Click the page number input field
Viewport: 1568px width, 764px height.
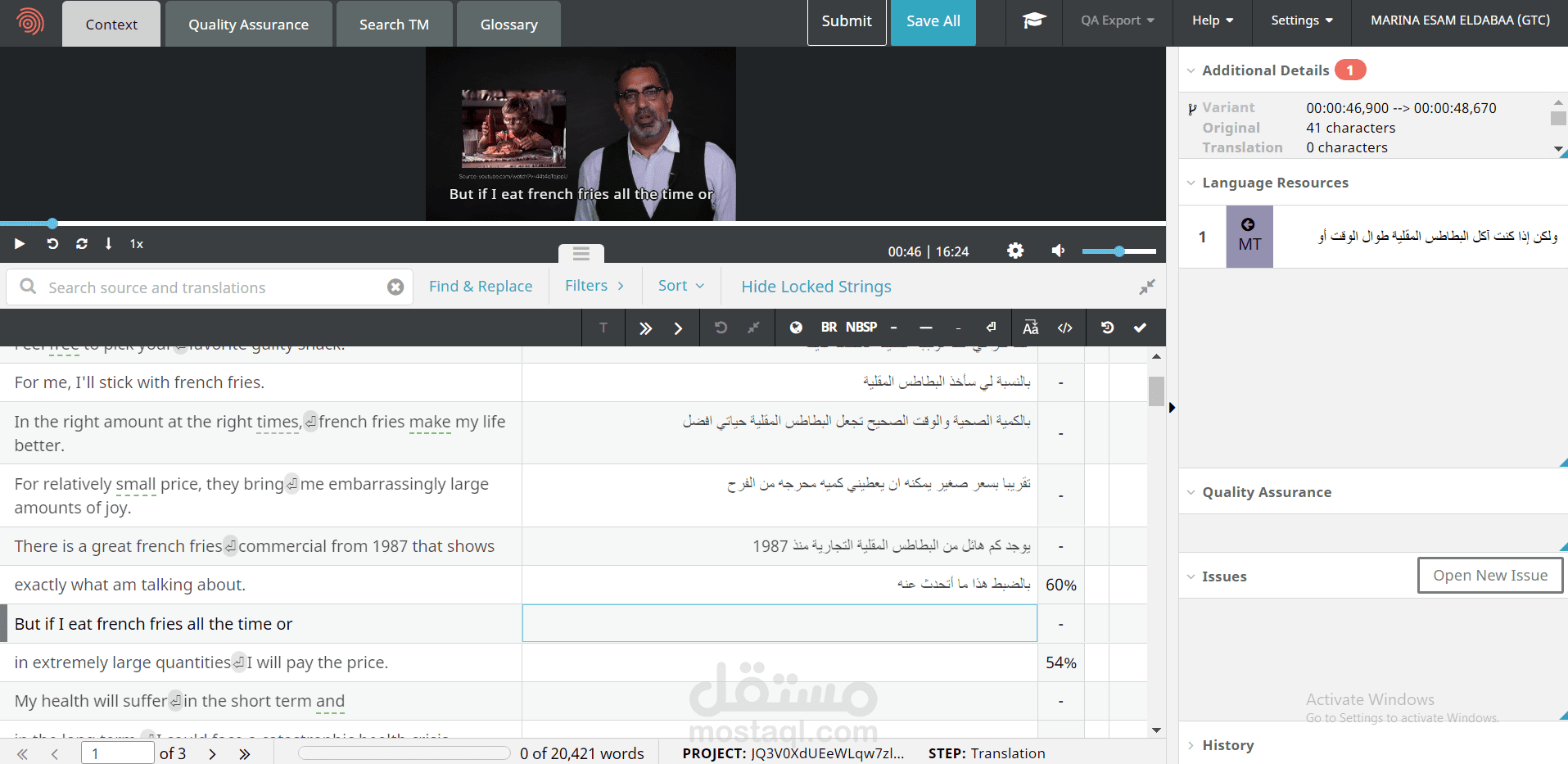click(x=118, y=753)
